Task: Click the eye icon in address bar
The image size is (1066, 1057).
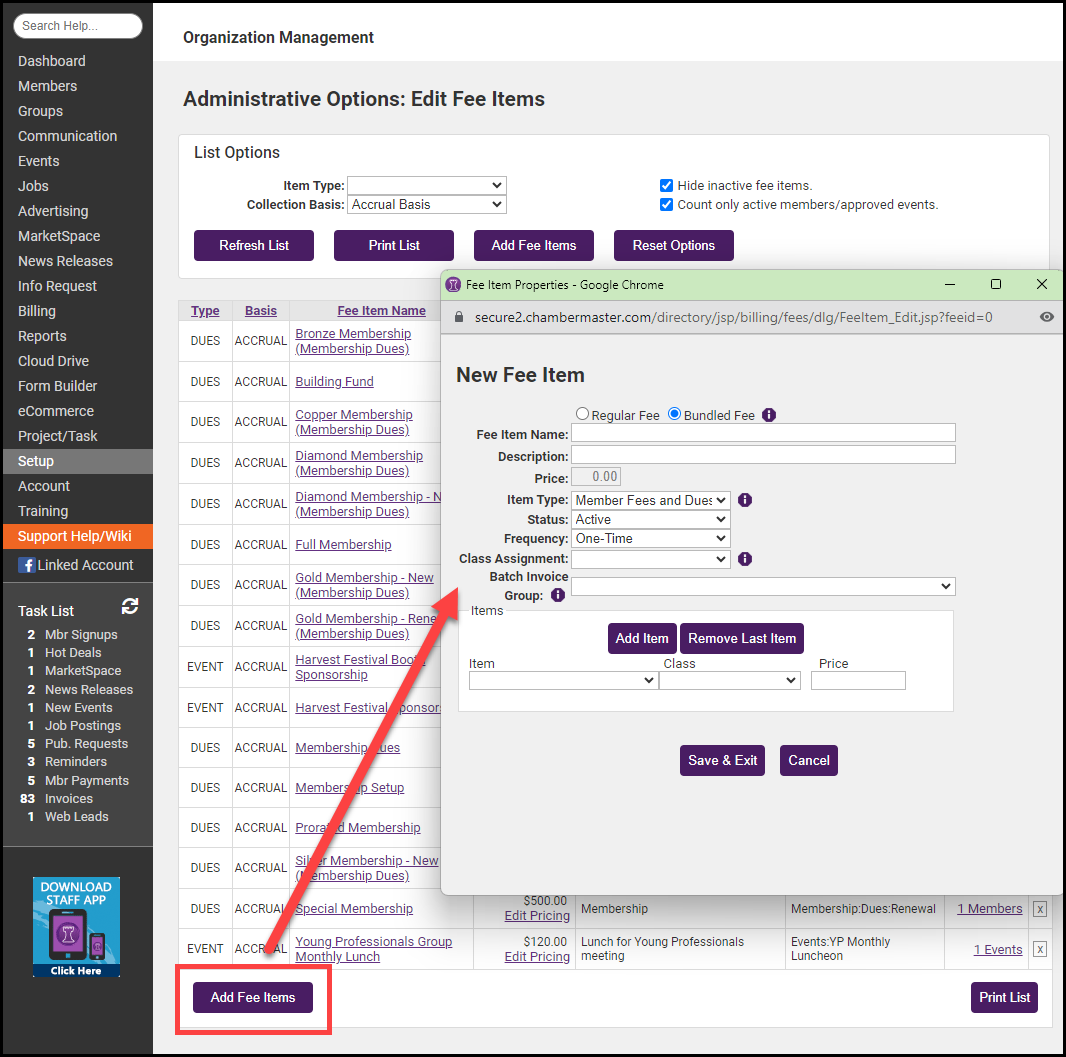Action: tap(1046, 317)
